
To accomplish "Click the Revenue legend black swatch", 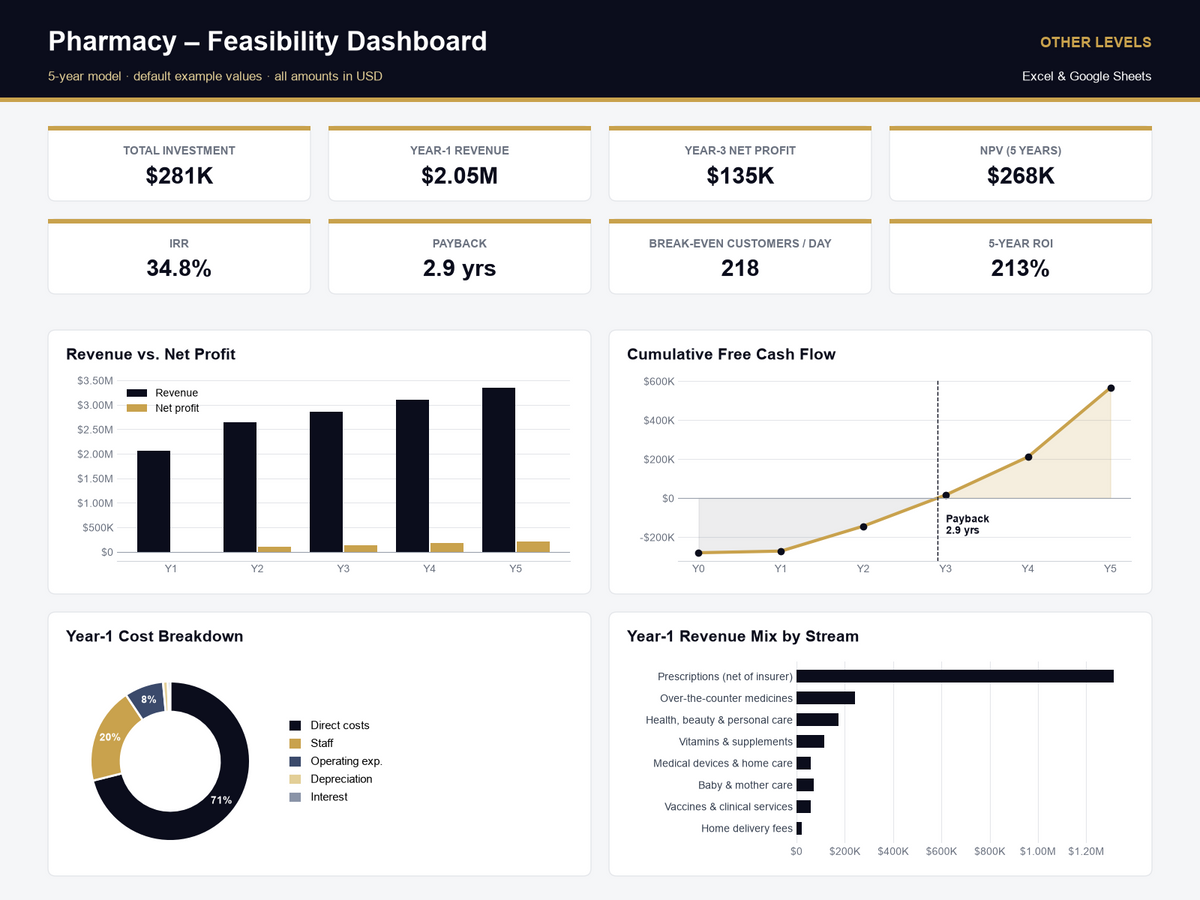I will point(137,393).
